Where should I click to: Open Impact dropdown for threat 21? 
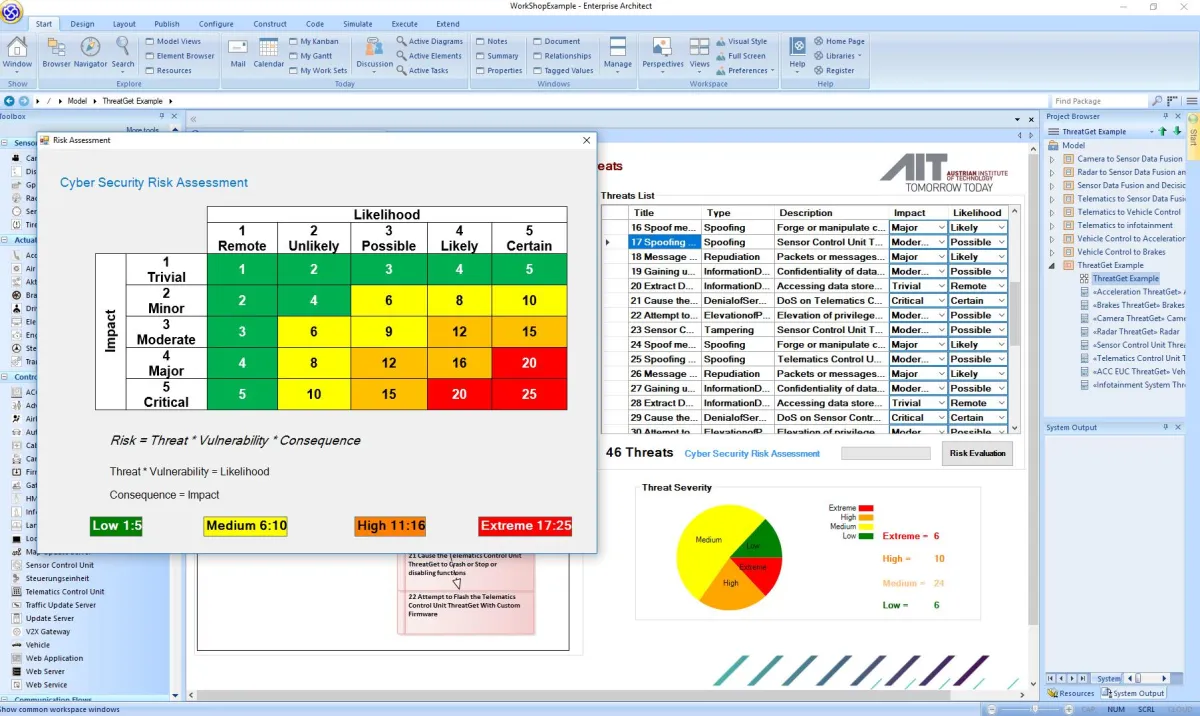(x=939, y=301)
